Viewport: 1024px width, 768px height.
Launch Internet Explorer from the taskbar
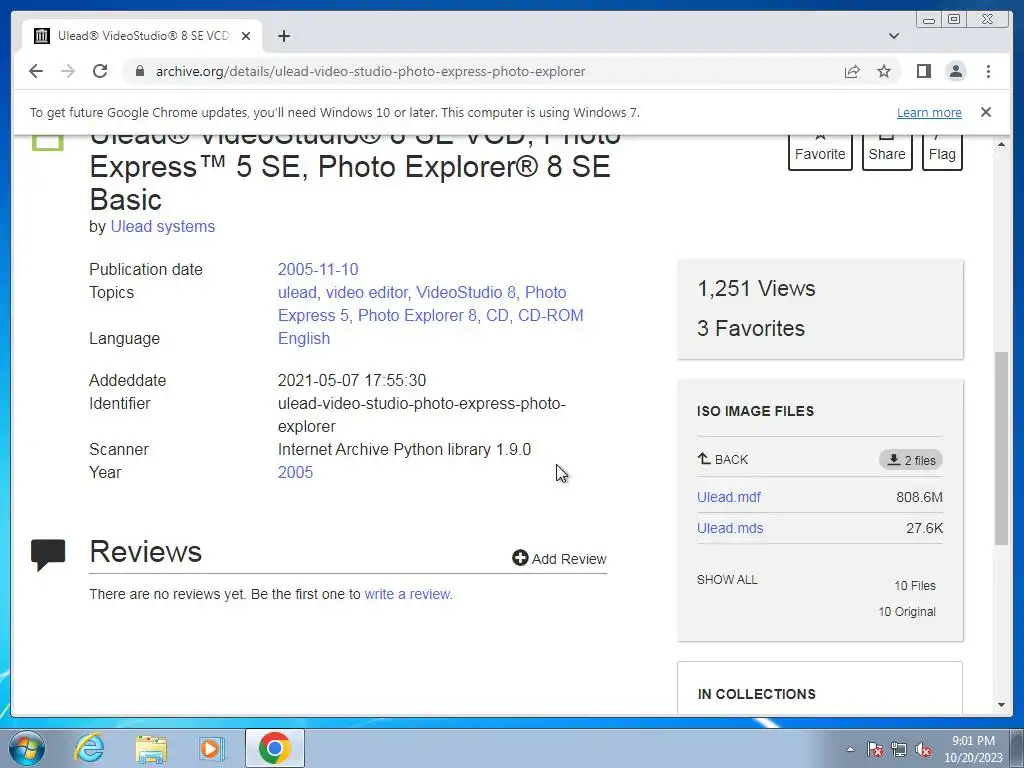pyautogui.click(x=89, y=748)
